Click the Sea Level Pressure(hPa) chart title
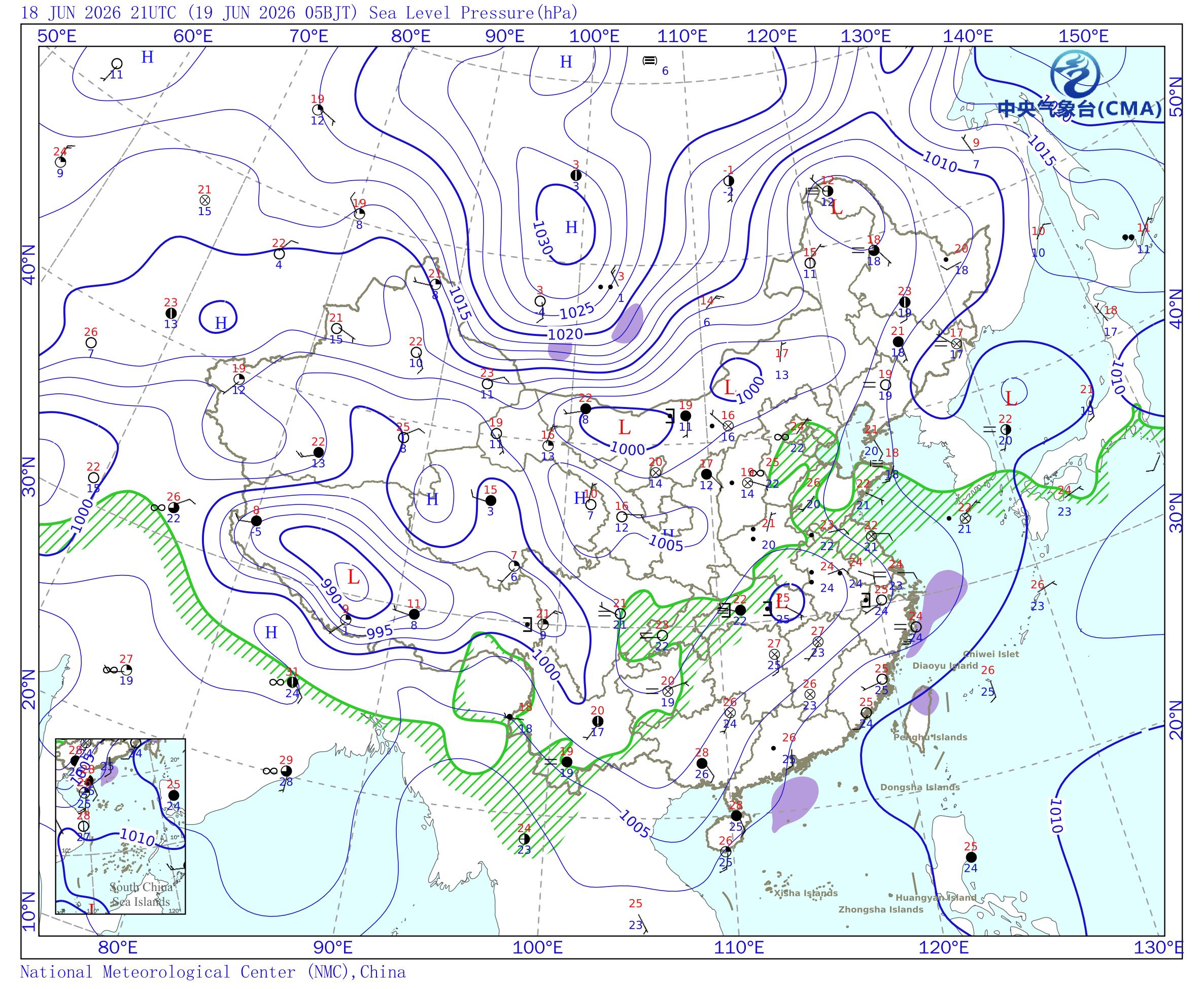This screenshot has height=989, width=1204. [x=473, y=12]
